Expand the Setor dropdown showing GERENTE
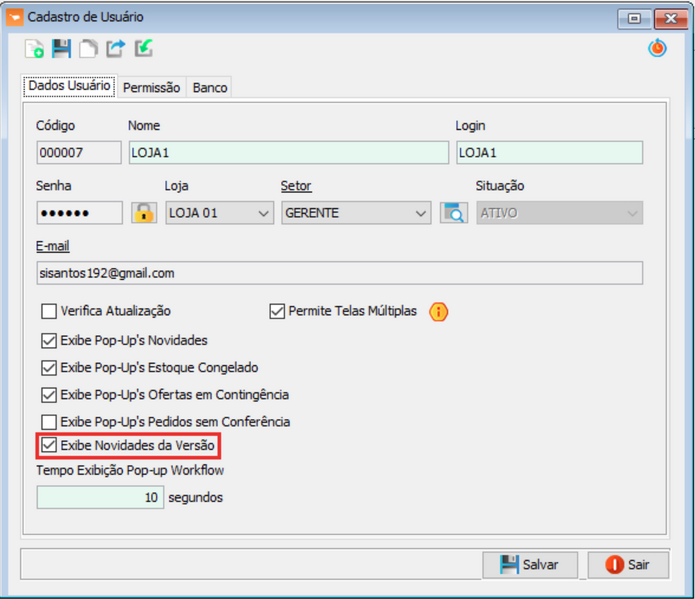The width and height of the screenshot is (695, 599). 355,213
